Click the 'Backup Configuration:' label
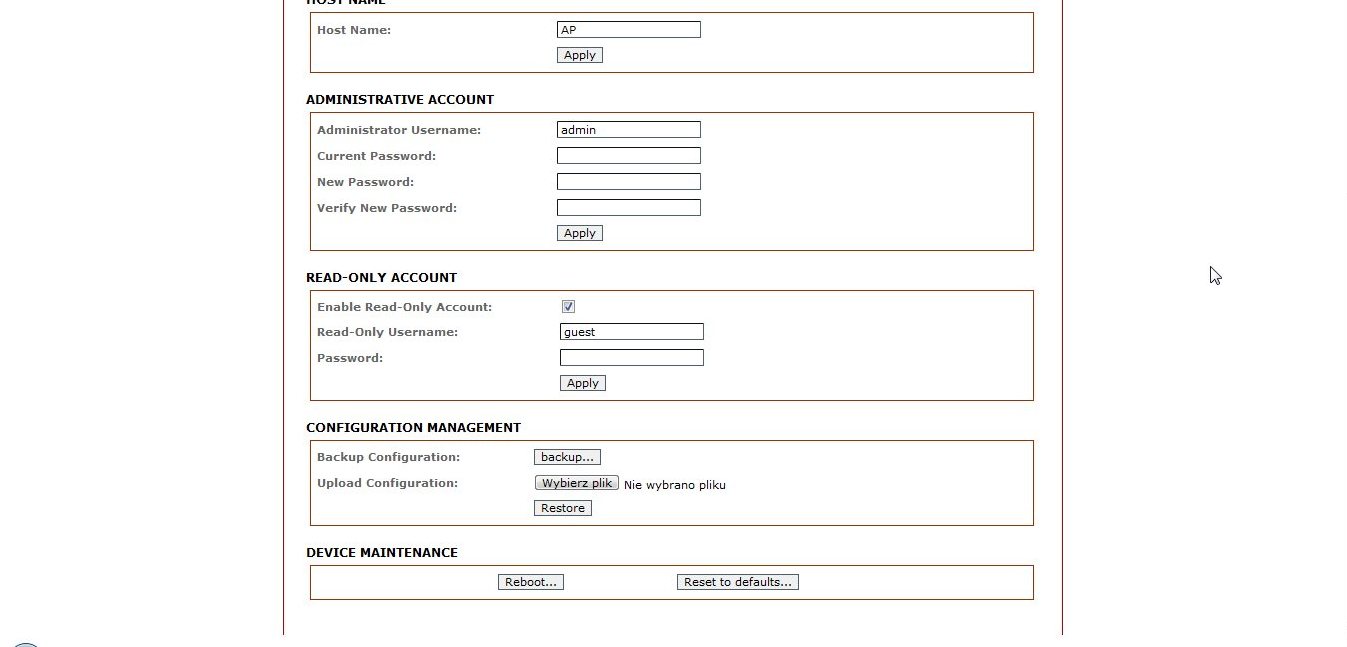Image resolution: width=1347 pixels, height=647 pixels. click(x=388, y=457)
